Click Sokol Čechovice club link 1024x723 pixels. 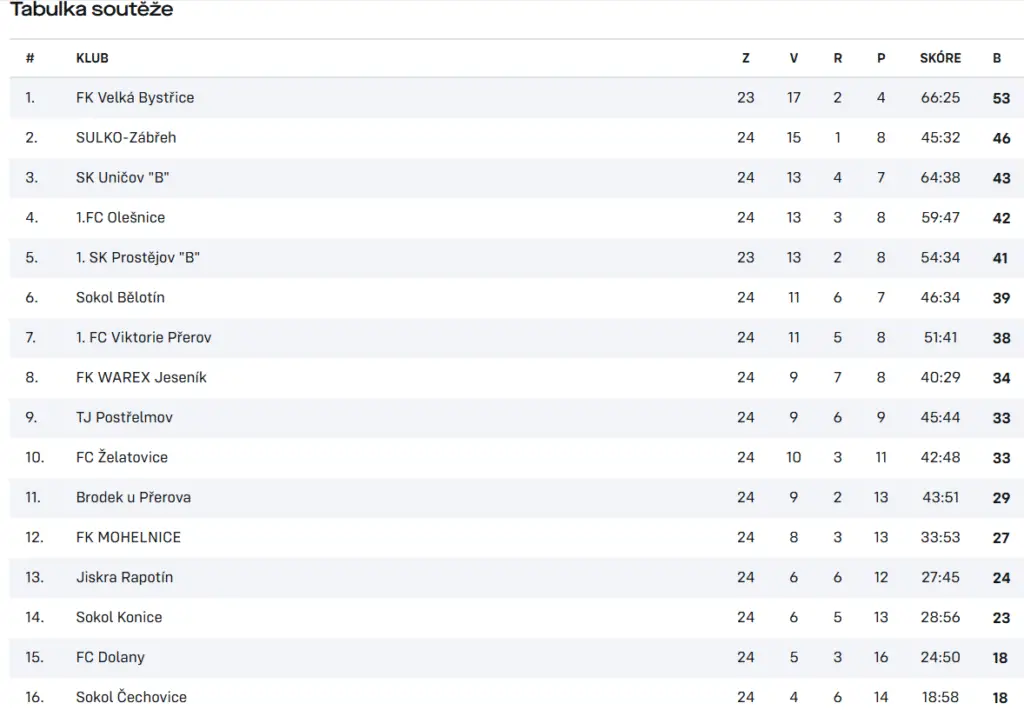click(x=131, y=698)
